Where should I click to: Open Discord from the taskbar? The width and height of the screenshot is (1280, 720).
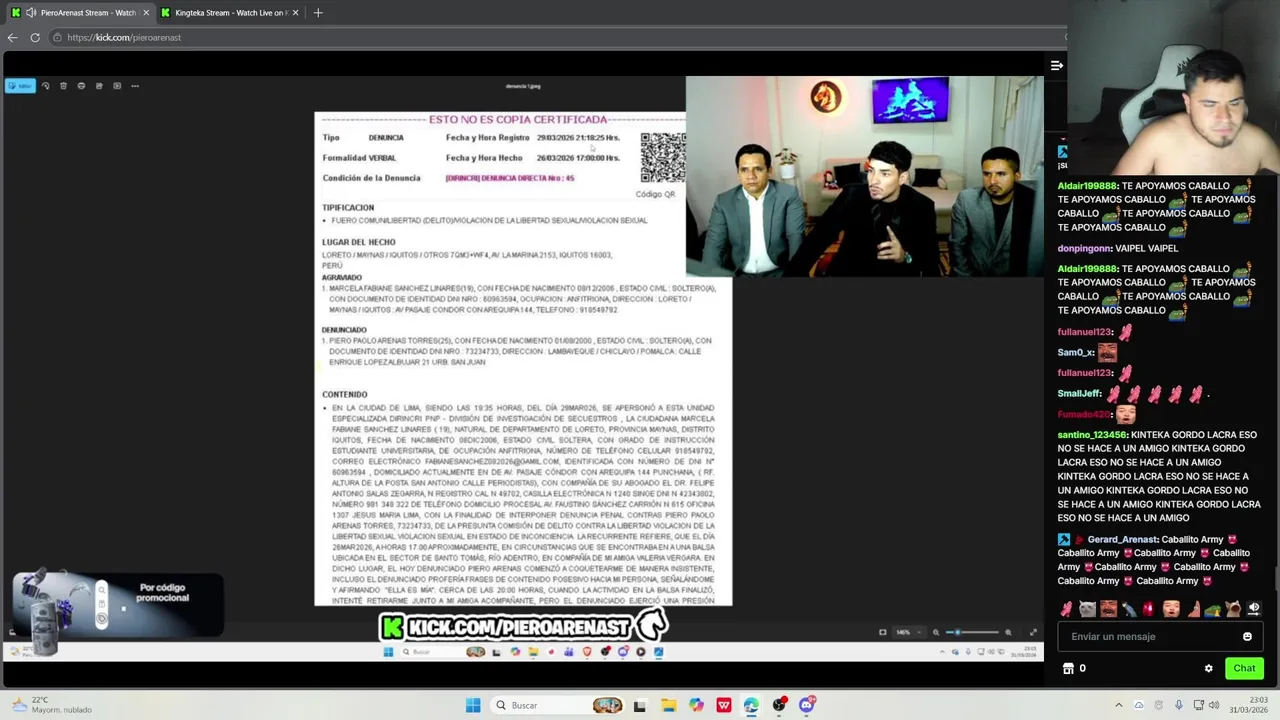click(x=807, y=705)
